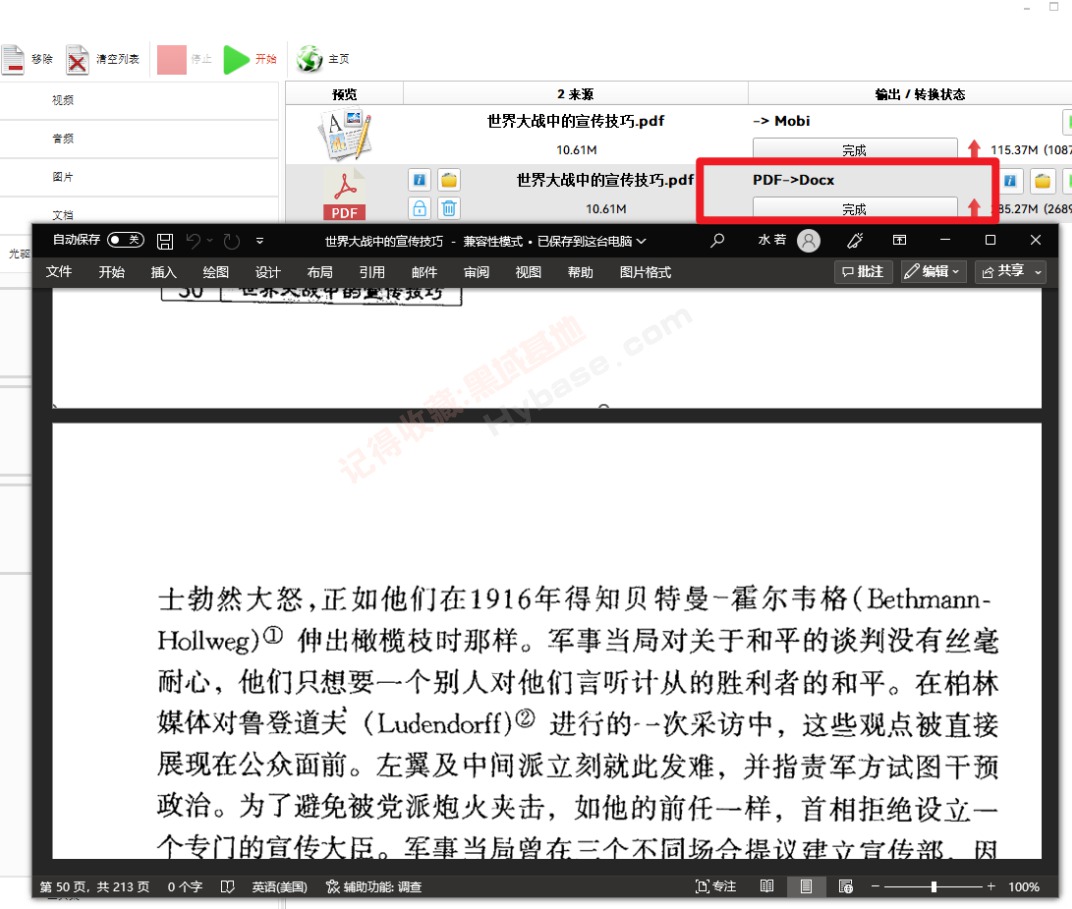1072x909 pixels.
Task: Enable Focus (专注) mode in status bar
Action: [716, 886]
